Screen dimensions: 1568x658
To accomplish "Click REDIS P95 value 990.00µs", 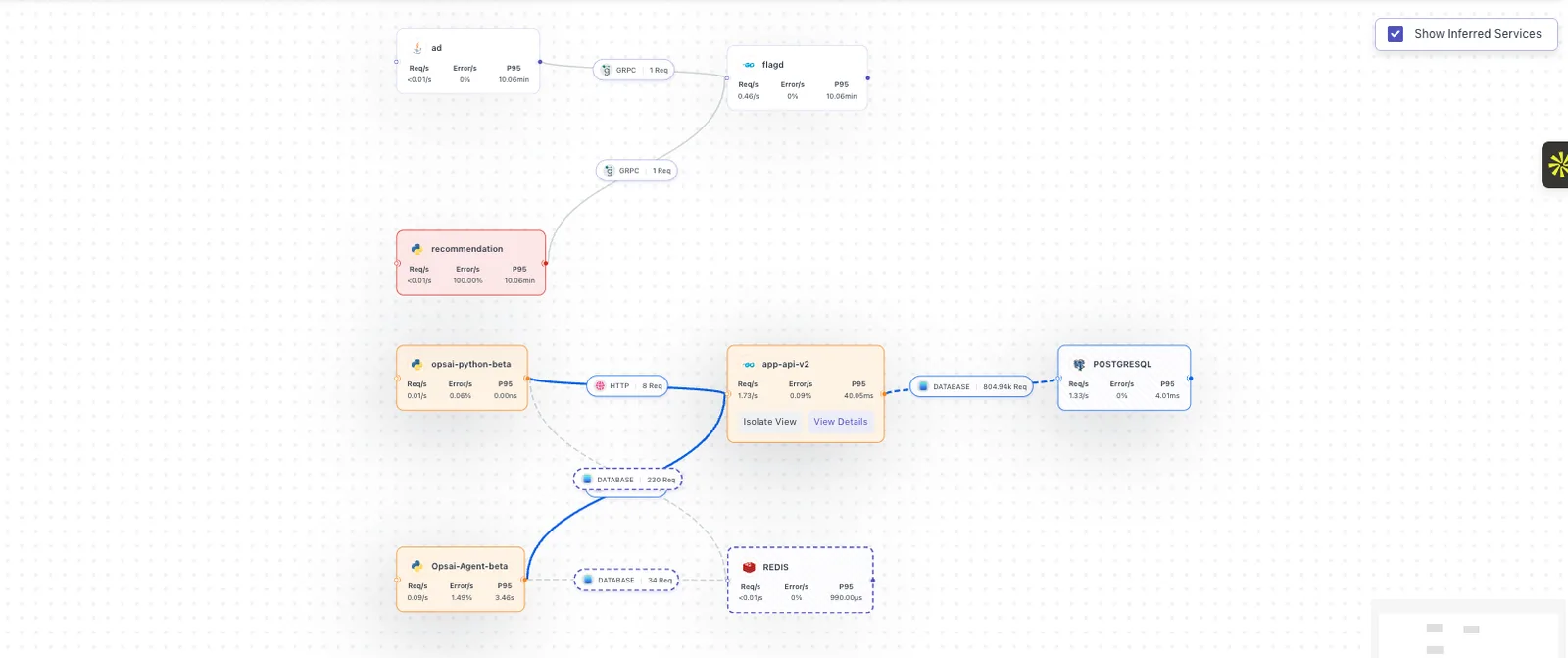I will (847, 597).
